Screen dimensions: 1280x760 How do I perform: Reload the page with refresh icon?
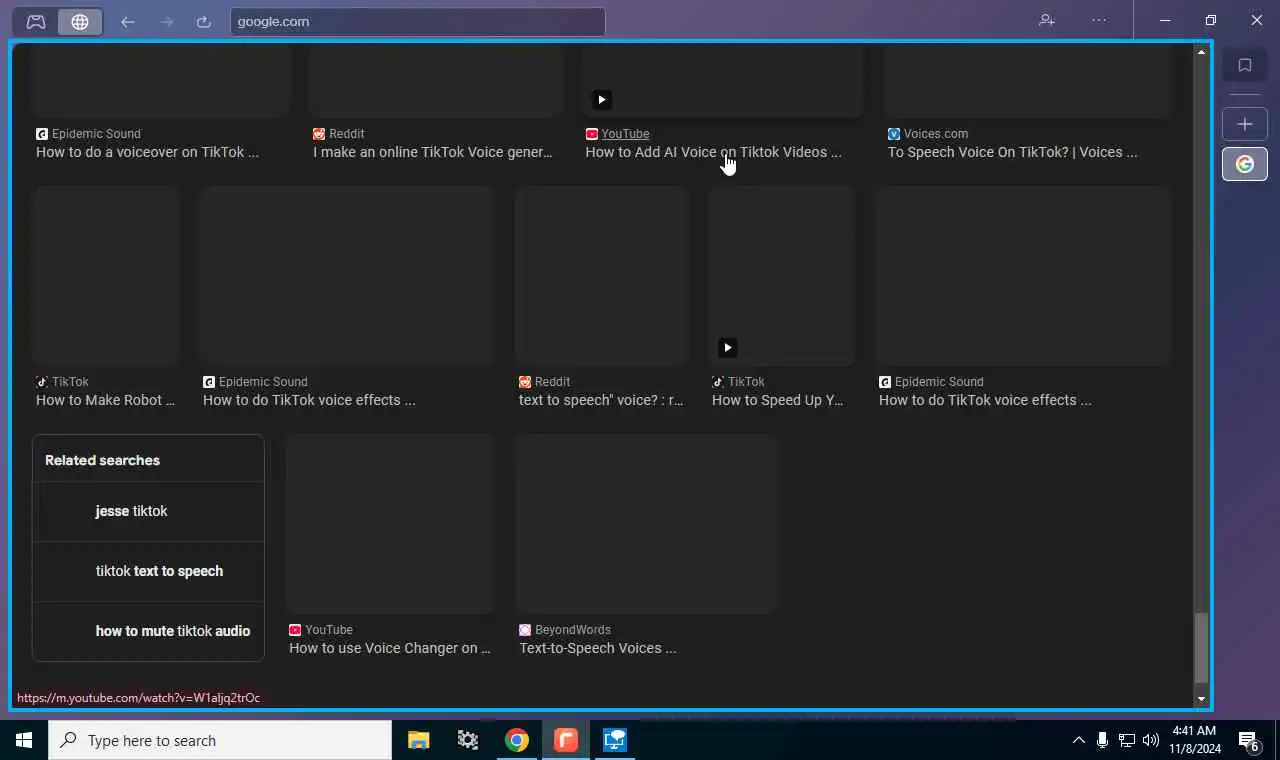(204, 21)
